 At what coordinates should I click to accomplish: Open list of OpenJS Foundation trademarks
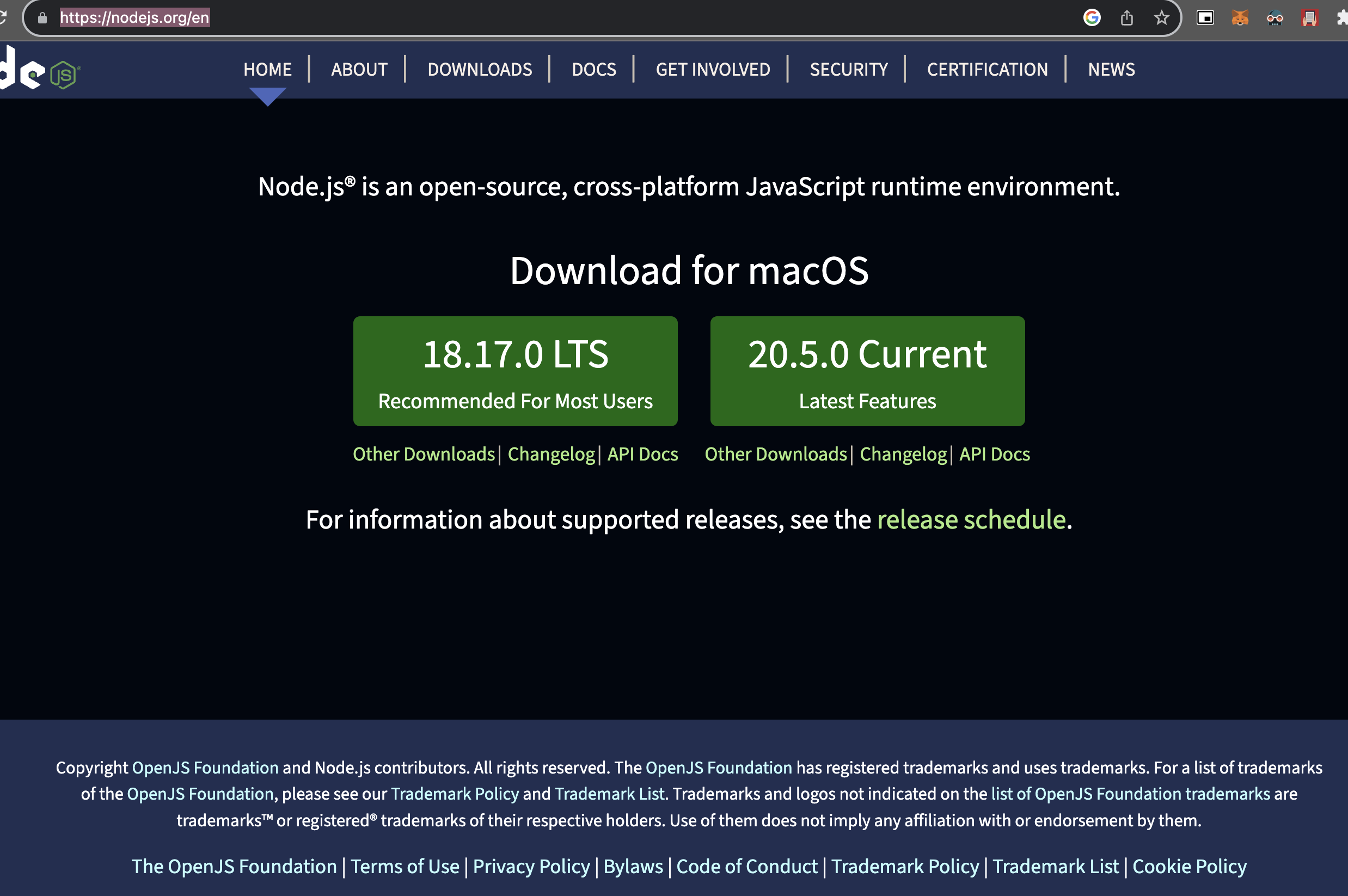pos(1130,794)
